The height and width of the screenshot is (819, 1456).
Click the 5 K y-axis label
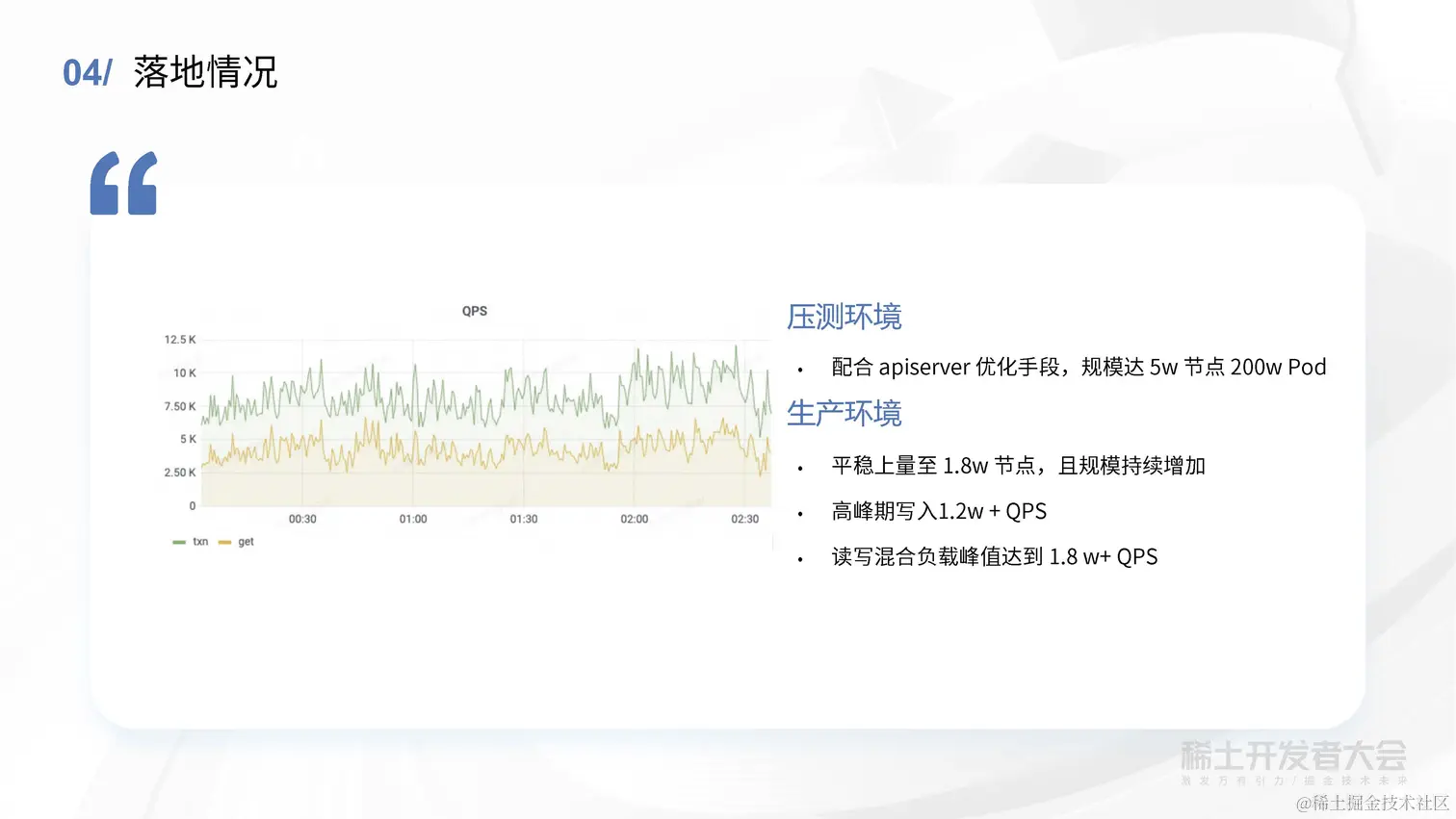[x=188, y=439]
